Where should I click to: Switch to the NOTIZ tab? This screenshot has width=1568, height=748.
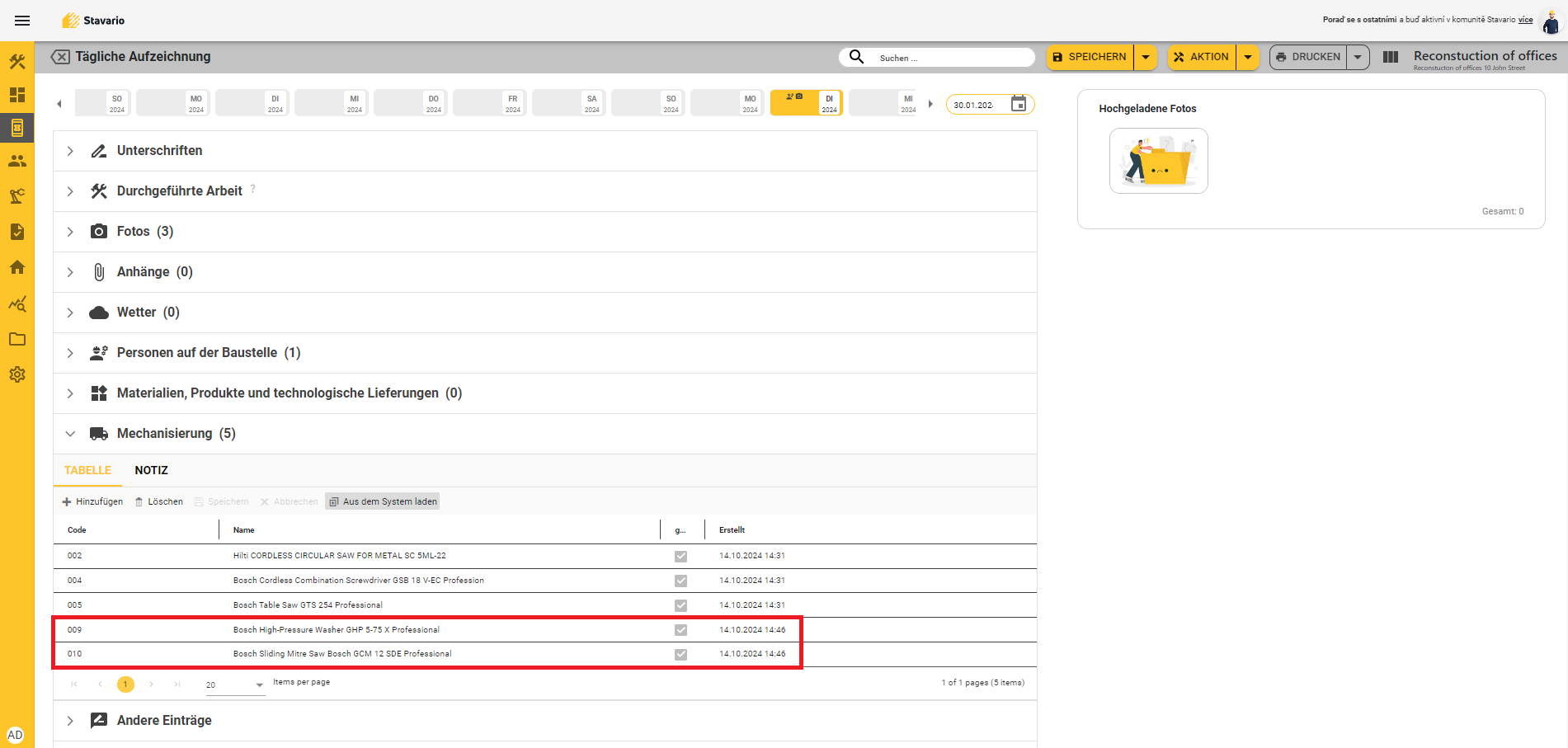pos(151,470)
